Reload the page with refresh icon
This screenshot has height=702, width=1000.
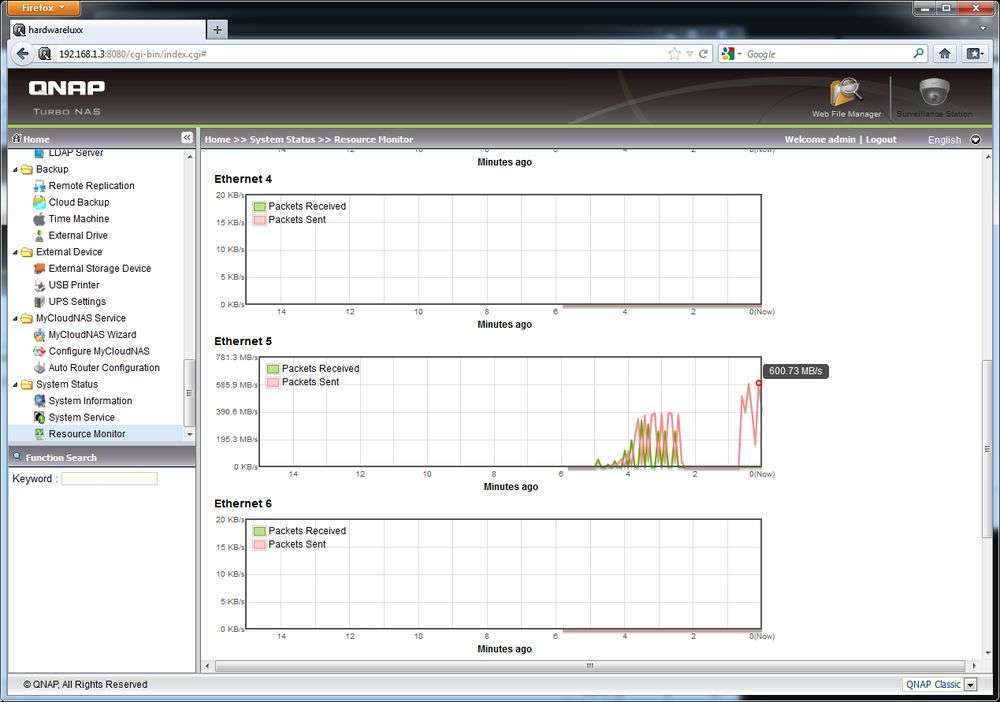pos(703,54)
